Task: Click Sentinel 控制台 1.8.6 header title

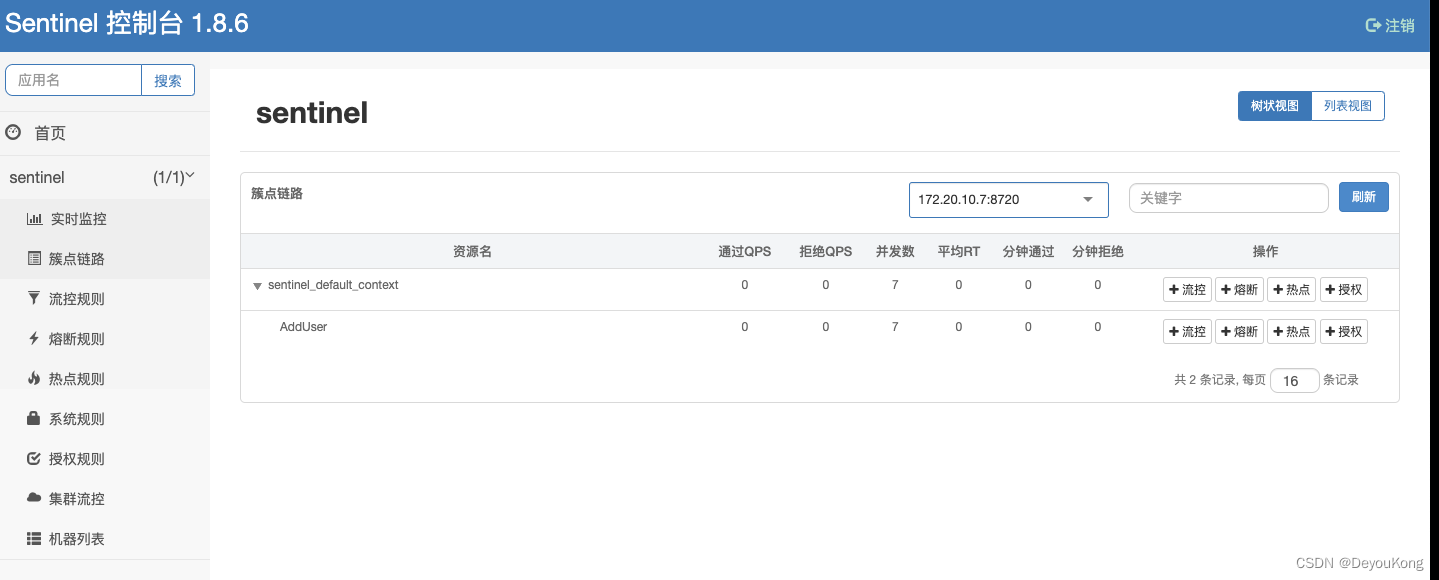Action: [x=127, y=24]
